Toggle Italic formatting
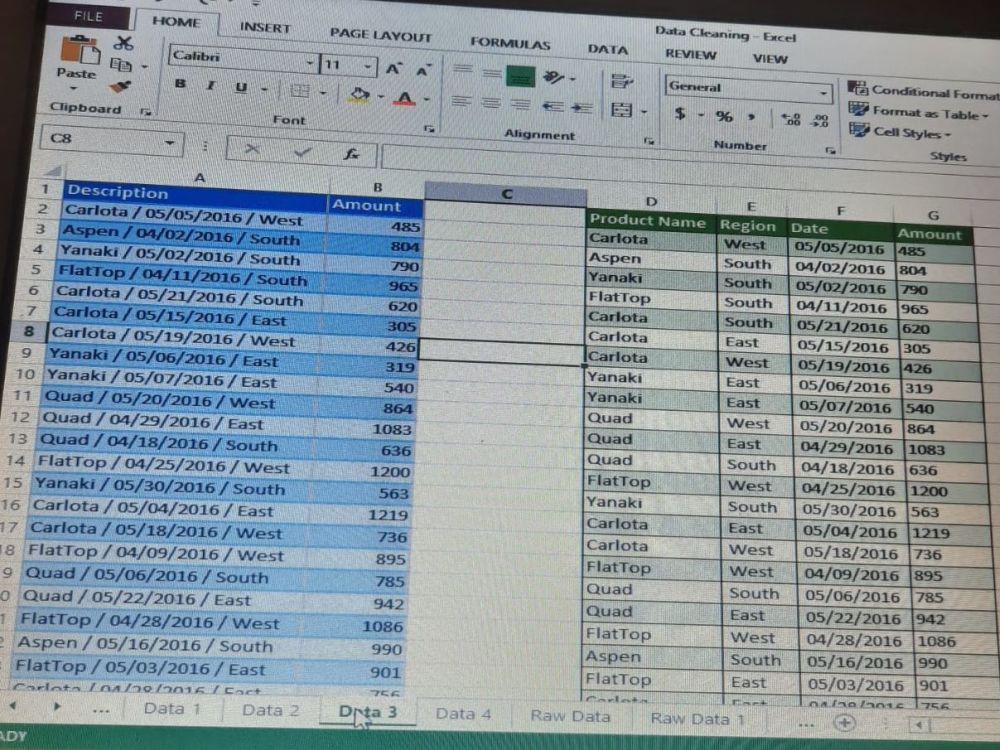Image resolution: width=1000 pixels, height=750 pixels. coord(210,85)
